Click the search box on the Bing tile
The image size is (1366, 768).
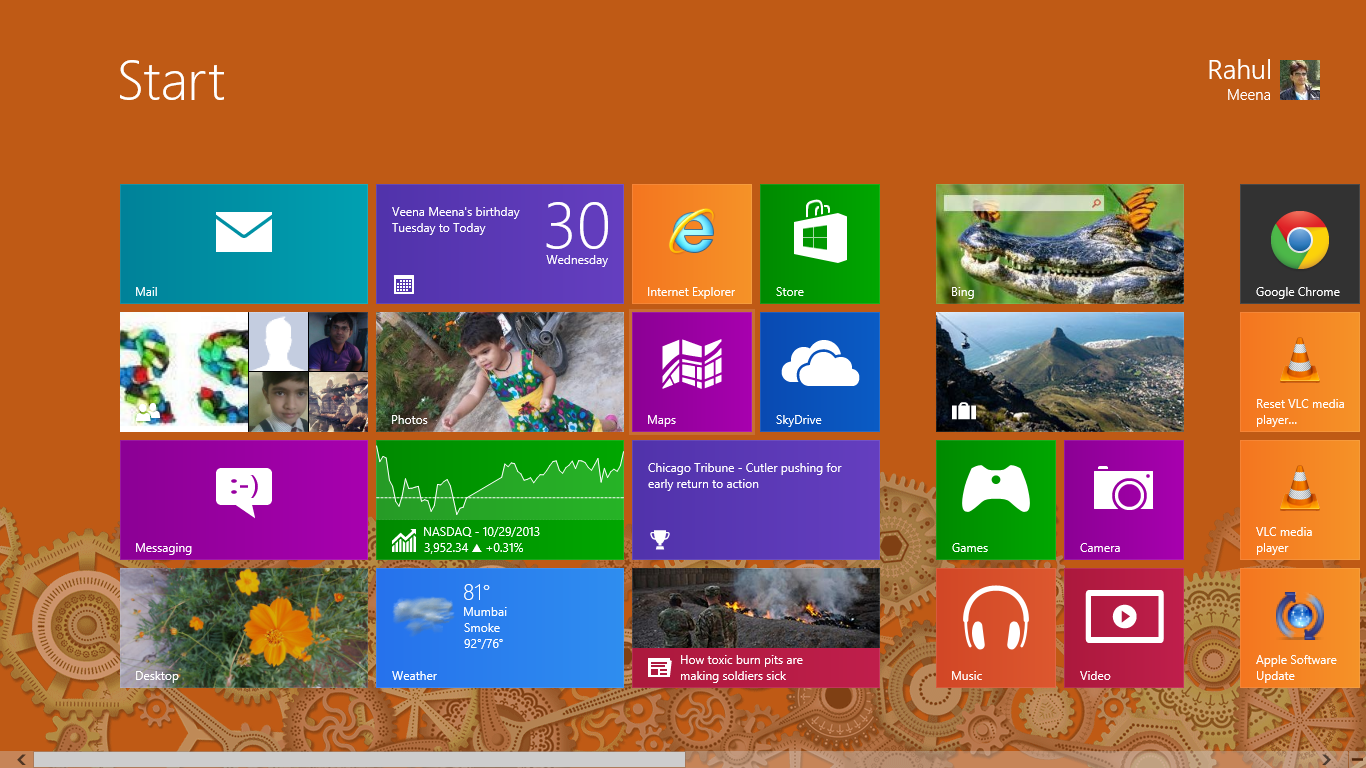(x=1020, y=202)
